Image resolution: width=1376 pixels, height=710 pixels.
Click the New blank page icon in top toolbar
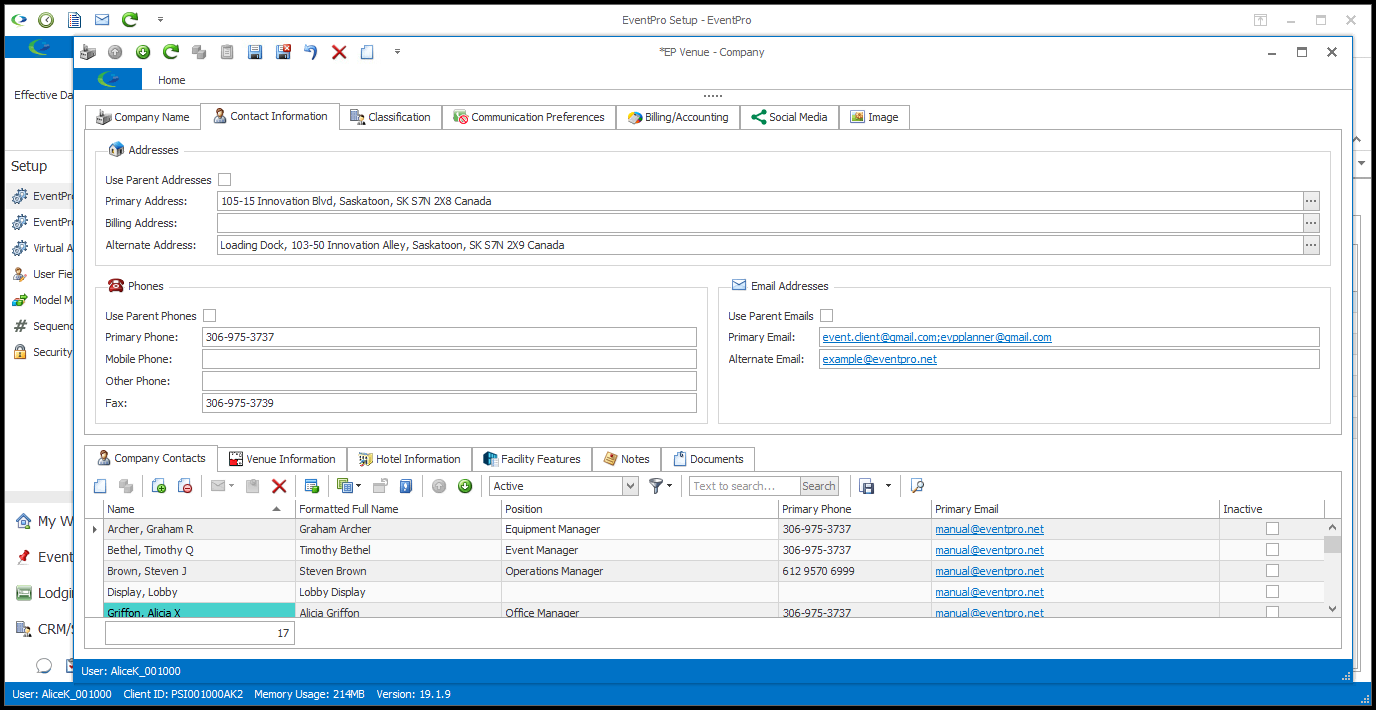367,52
